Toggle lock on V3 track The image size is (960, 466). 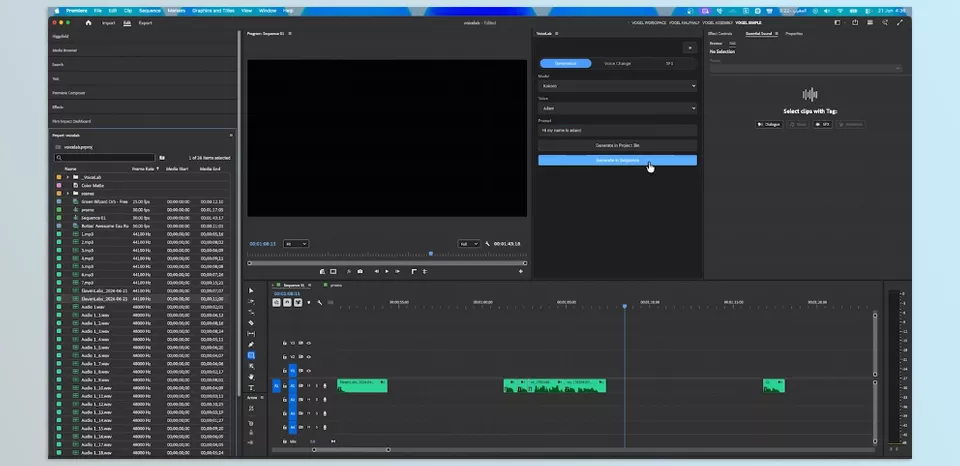pyautogui.click(x=285, y=343)
